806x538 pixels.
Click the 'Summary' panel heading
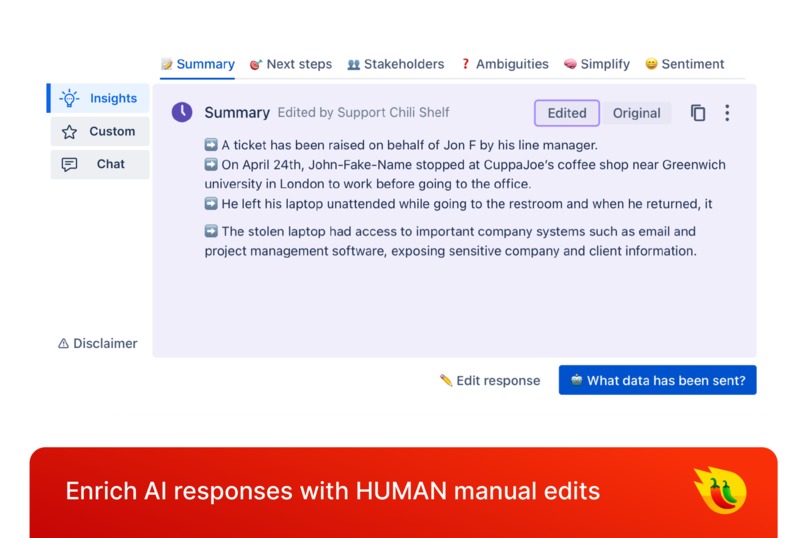[x=237, y=113]
